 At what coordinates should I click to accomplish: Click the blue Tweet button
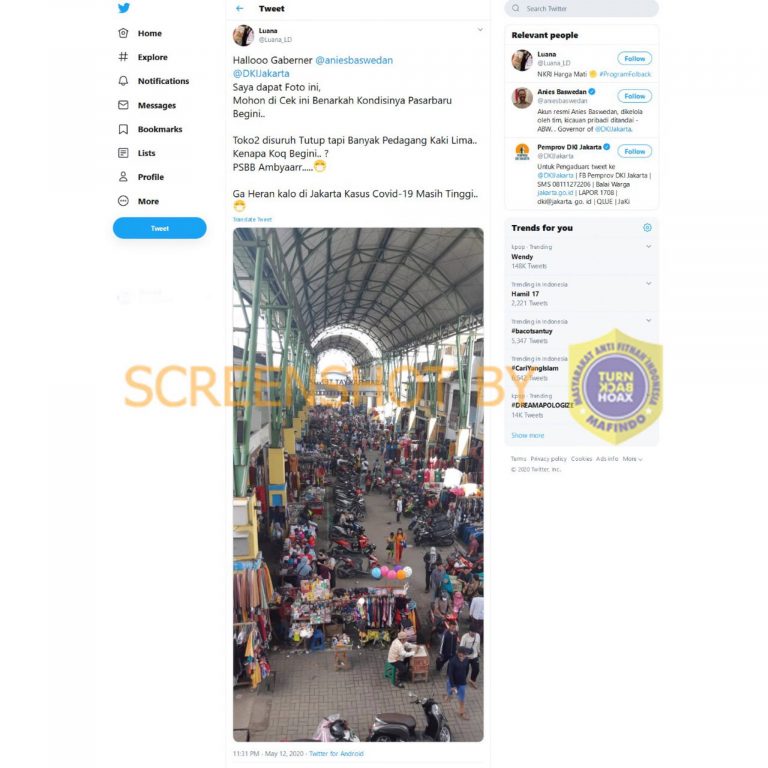[x=160, y=228]
